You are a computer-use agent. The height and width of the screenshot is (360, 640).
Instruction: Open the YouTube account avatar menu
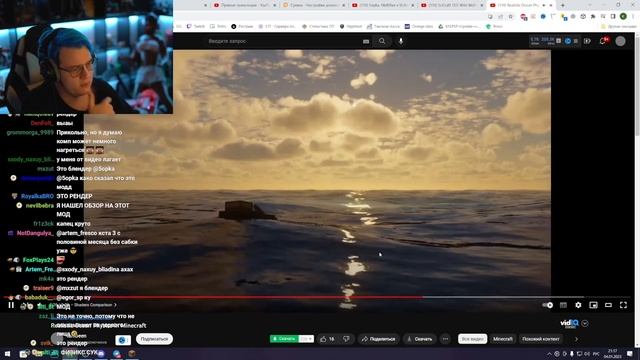click(620, 41)
